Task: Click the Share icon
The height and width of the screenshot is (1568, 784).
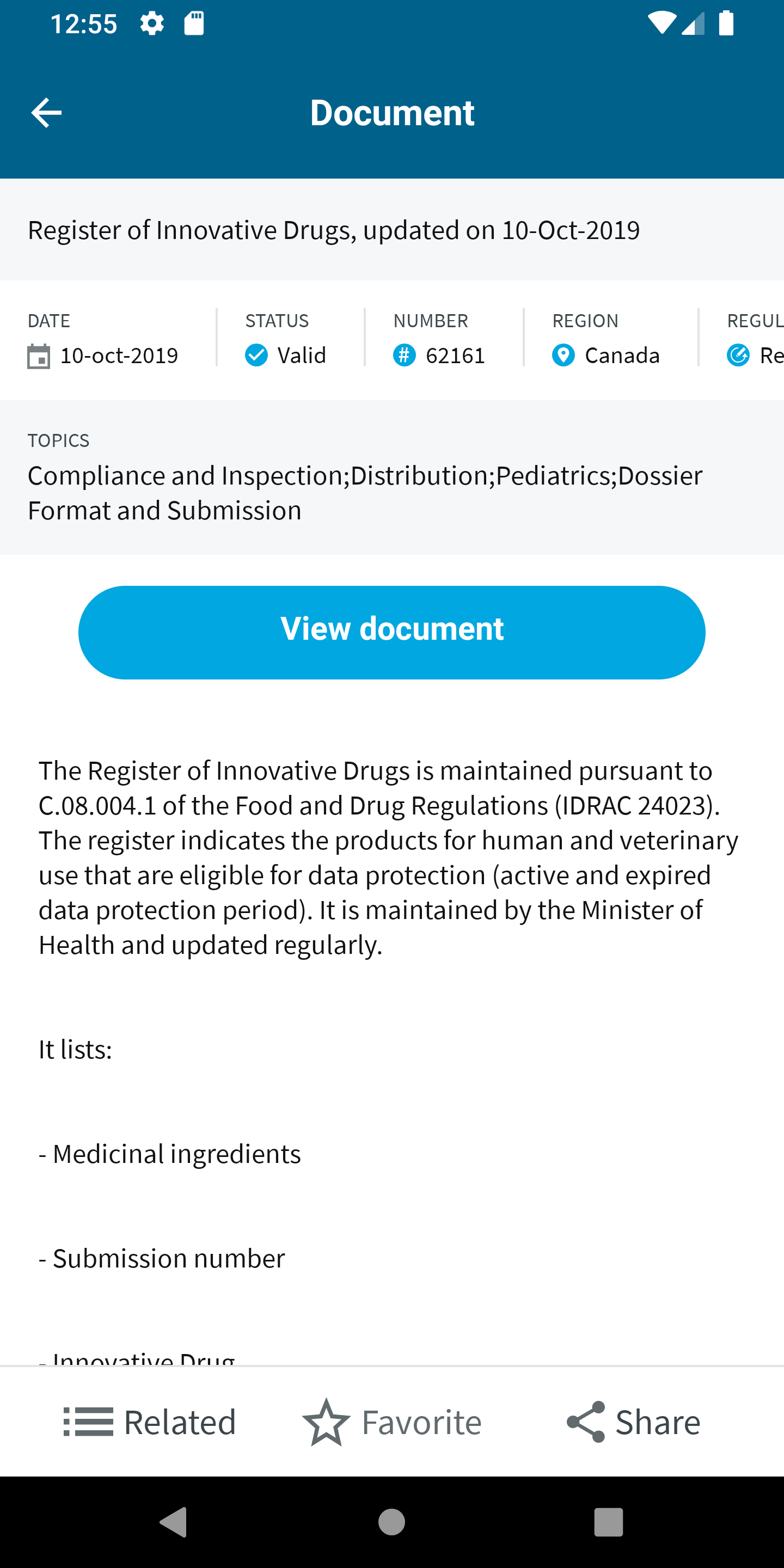Action: [x=586, y=1422]
